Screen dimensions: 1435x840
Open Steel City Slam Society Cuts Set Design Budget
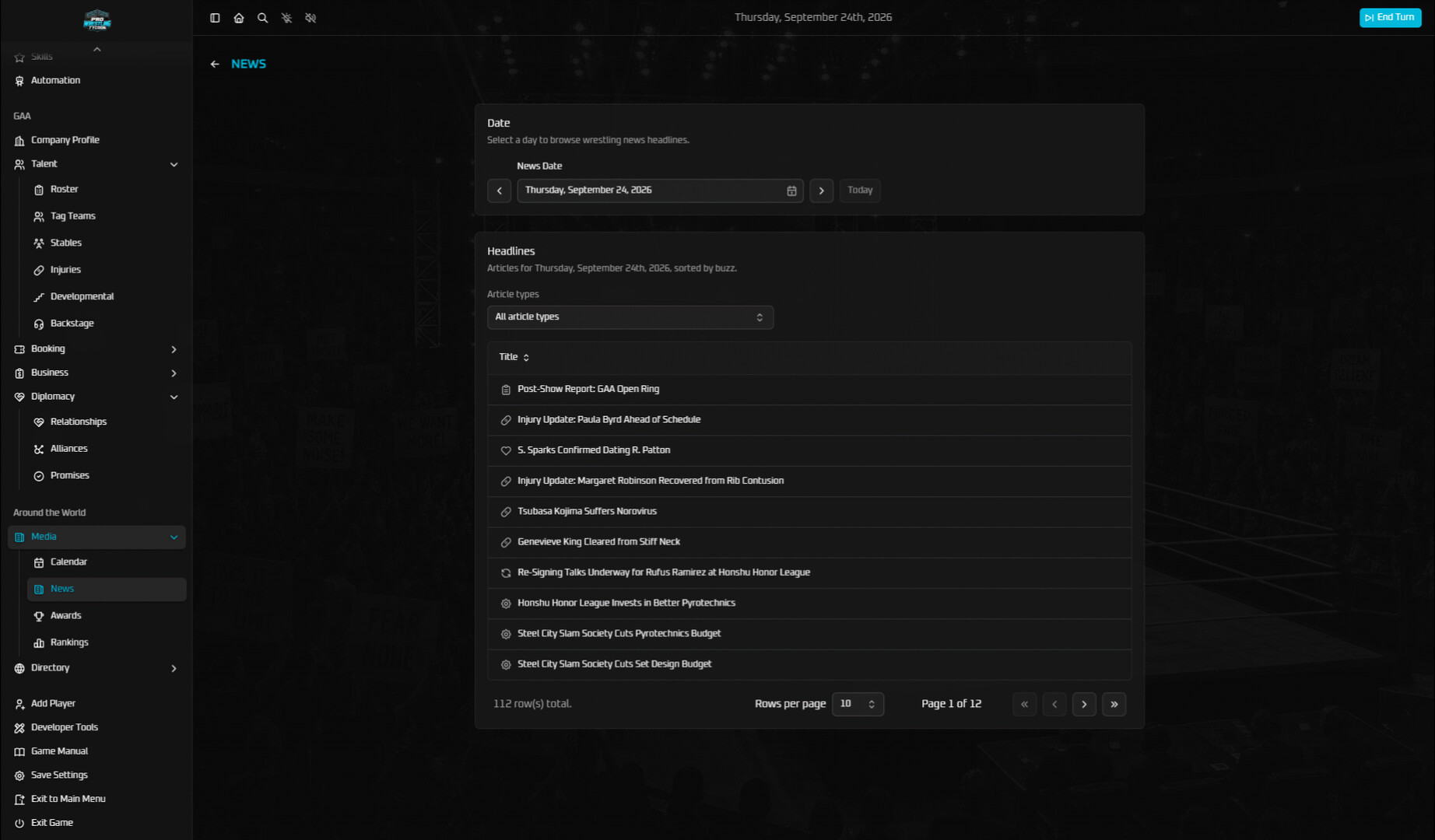click(809, 665)
